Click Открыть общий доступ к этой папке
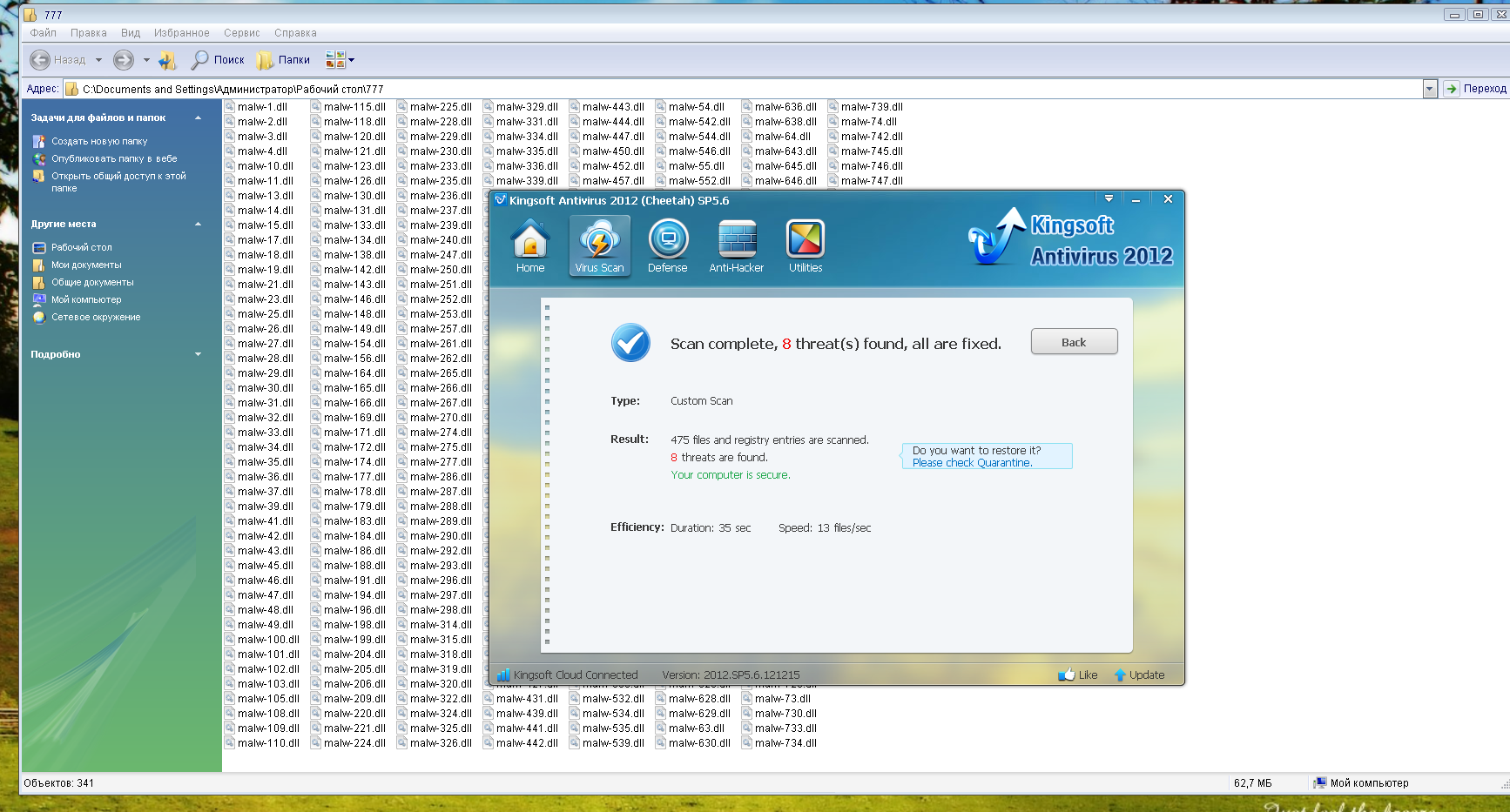Screen dimensions: 1510x812 pyautogui.click(x=118, y=182)
